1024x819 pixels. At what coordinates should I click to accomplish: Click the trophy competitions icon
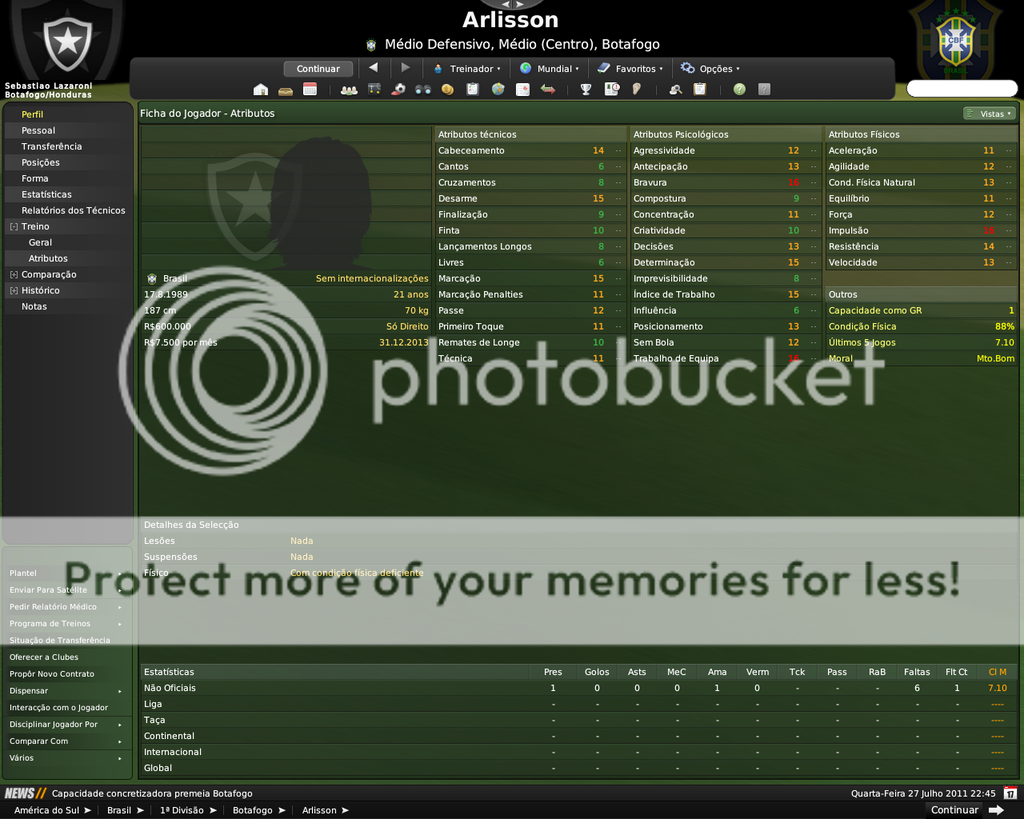tap(586, 90)
